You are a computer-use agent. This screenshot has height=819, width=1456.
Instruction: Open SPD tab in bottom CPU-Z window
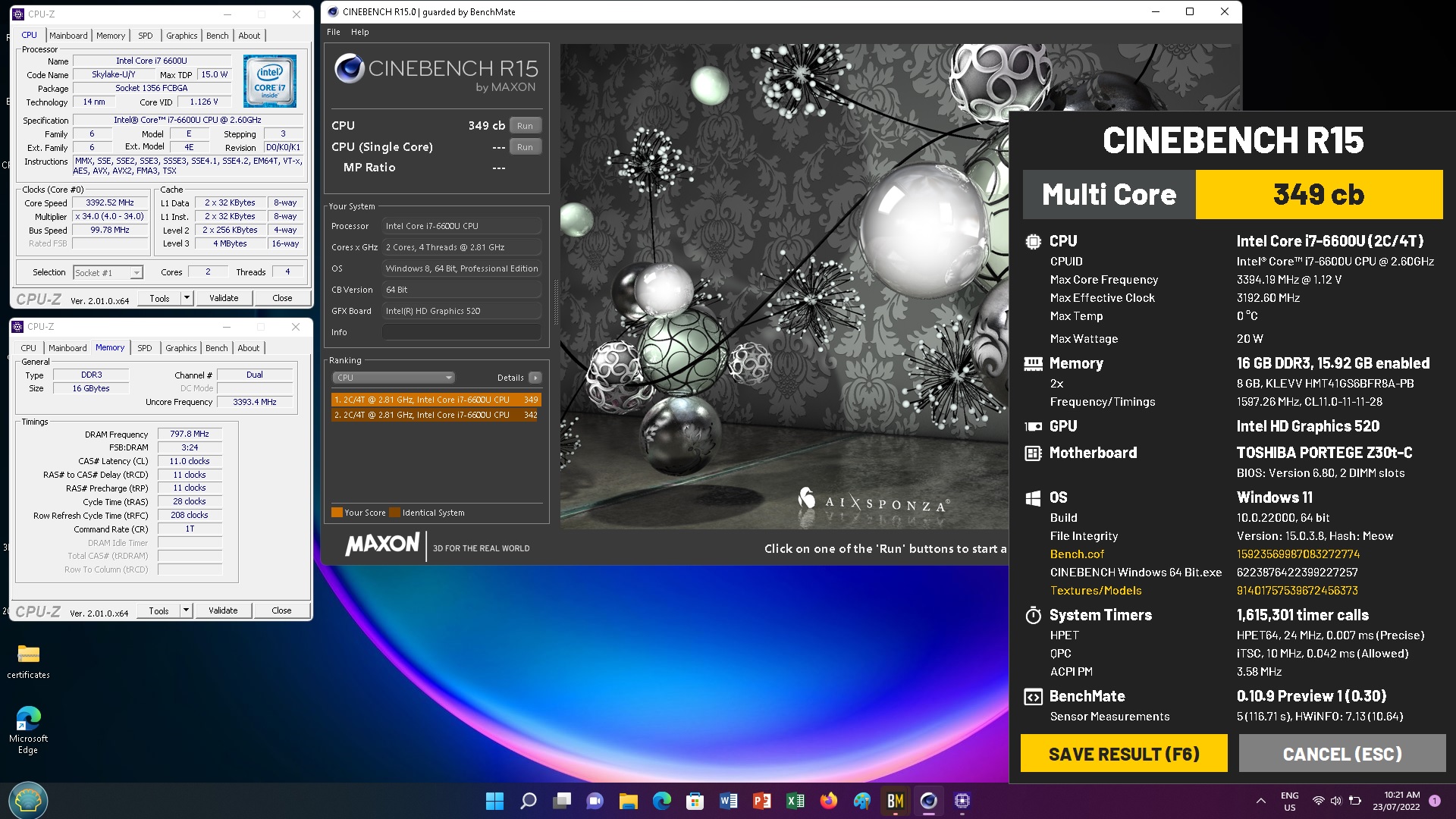(145, 348)
